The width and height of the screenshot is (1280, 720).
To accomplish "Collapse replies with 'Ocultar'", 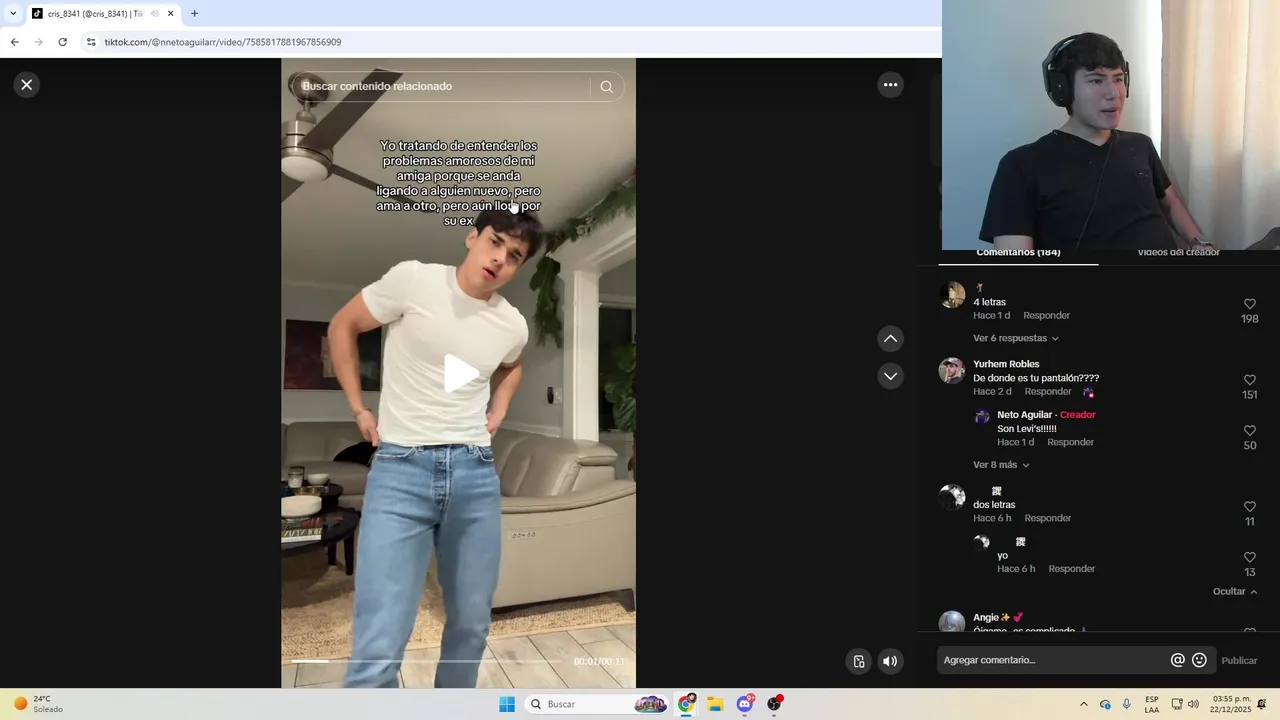I will pyautogui.click(x=1235, y=592).
